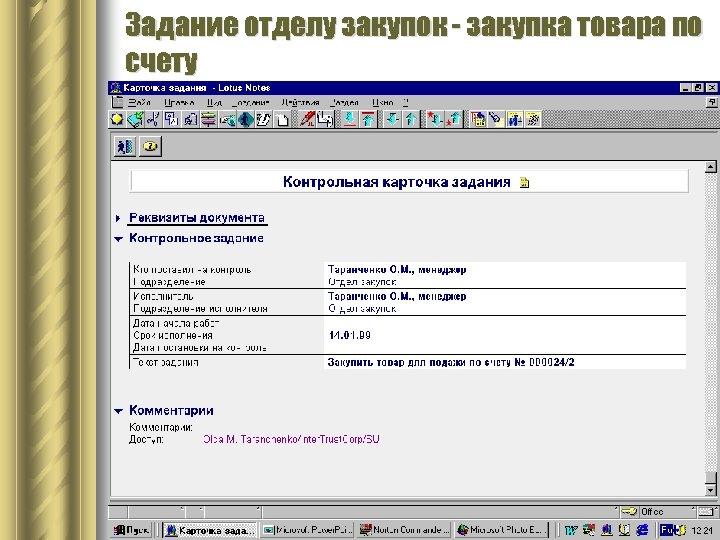Click the plain teal down arrow icon
The image size is (720, 540).
point(392,119)
